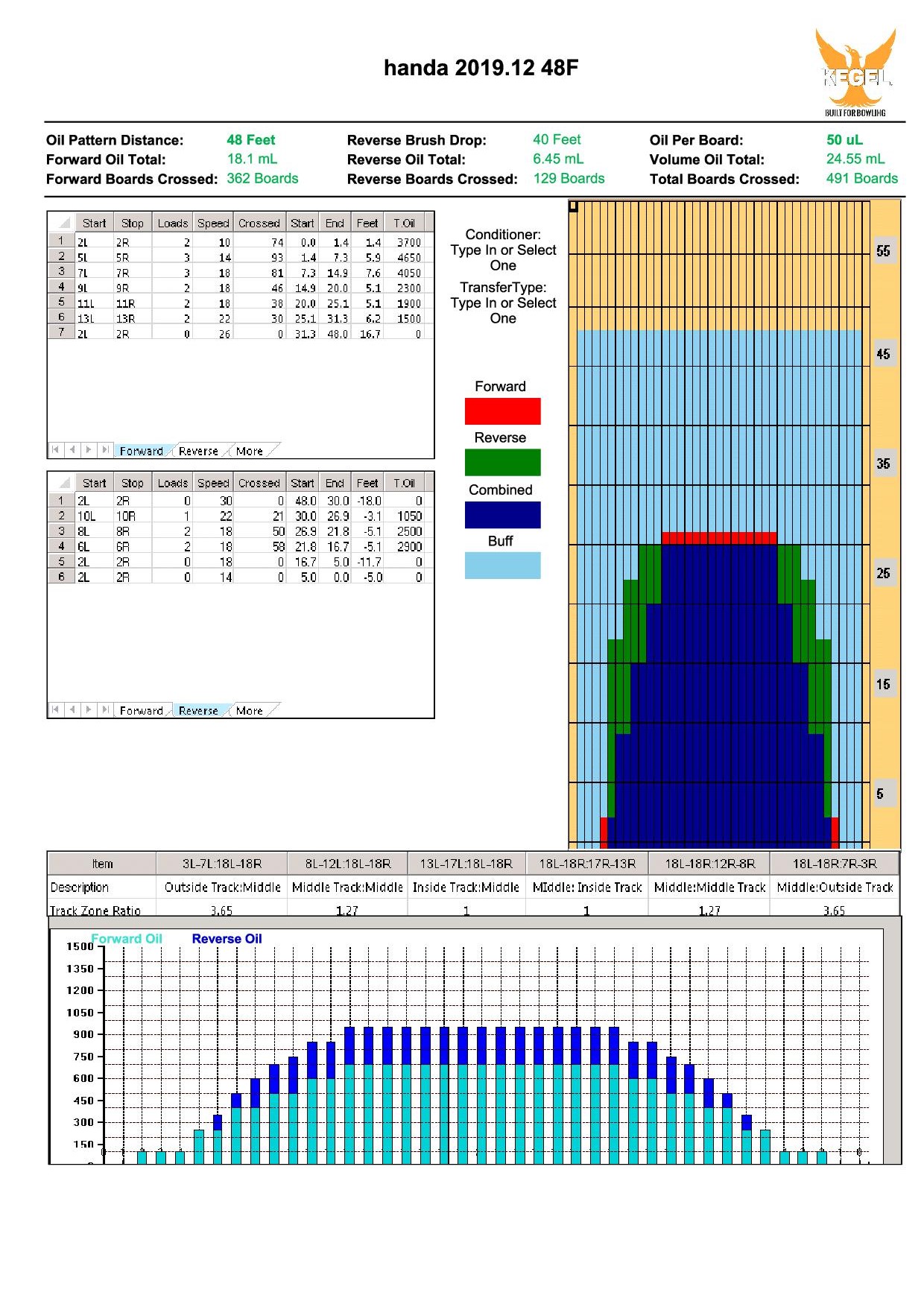924x1307 pixels.
Task: Click the Stop cell reading 6R
Action: coord(133,546)
